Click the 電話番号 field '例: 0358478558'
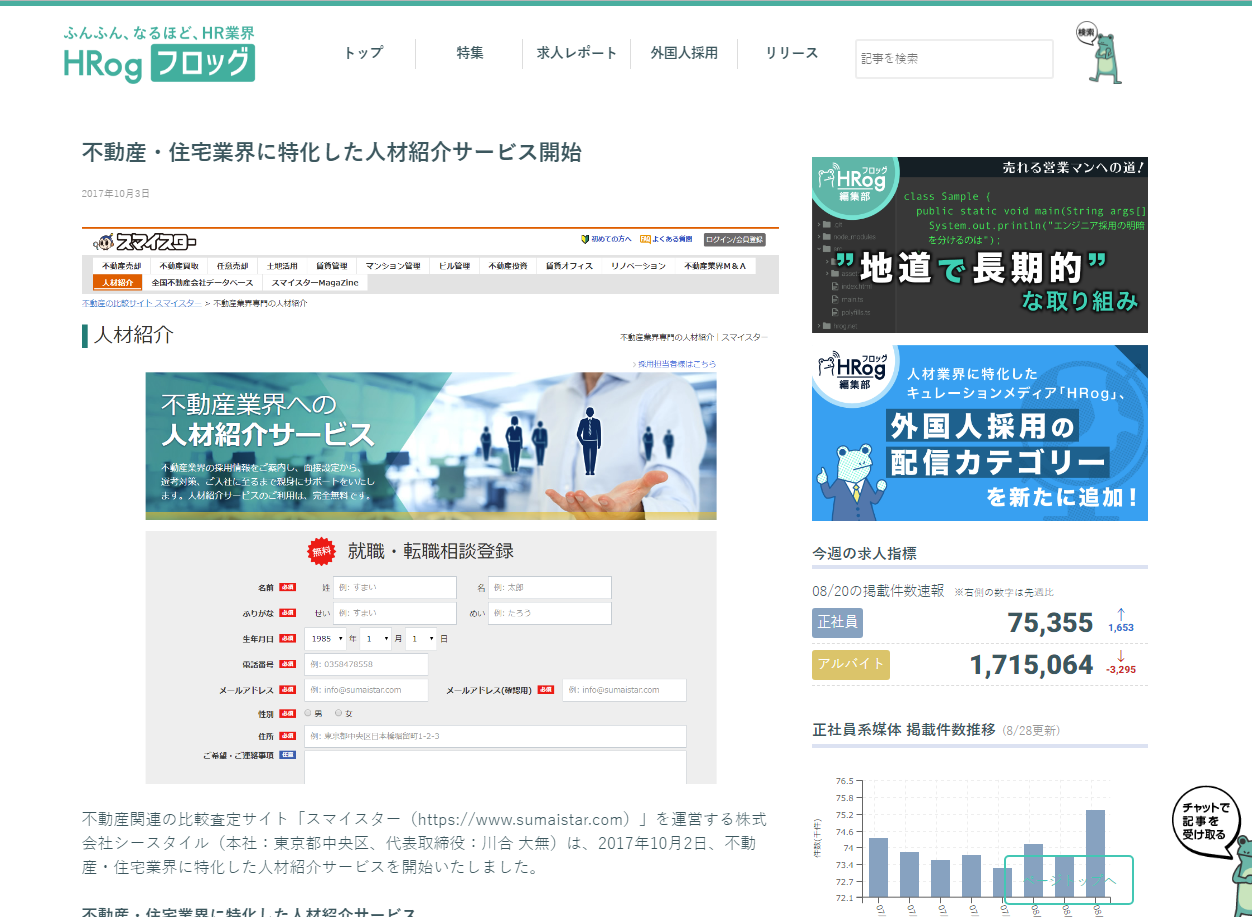Image resolution: width=1252 pixels, height=917 pixels. click(x=366, y=664)
